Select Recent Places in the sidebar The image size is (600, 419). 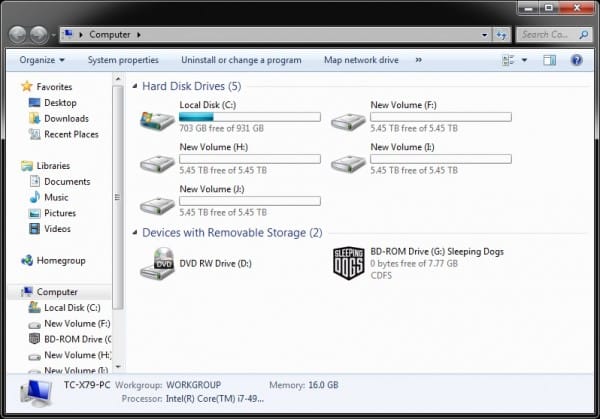click(x=71, y=134)
